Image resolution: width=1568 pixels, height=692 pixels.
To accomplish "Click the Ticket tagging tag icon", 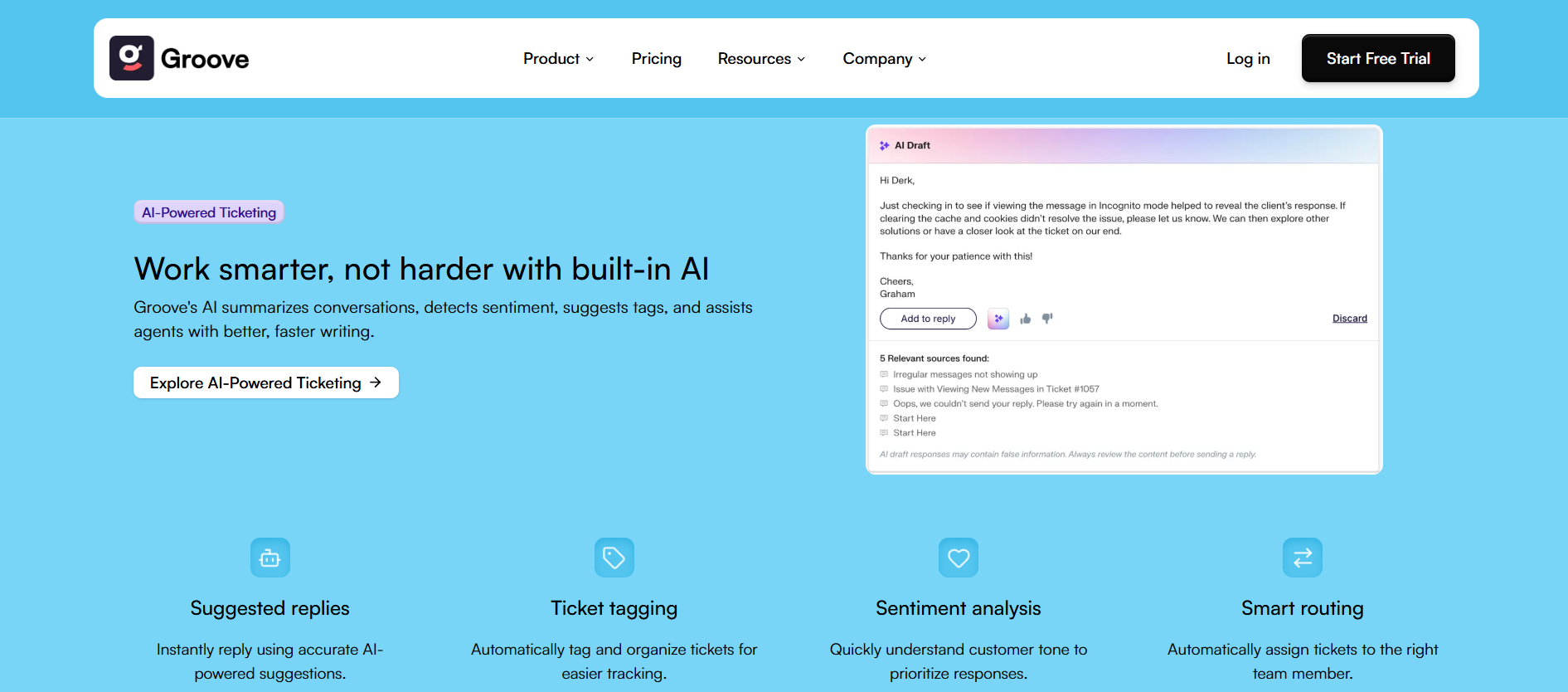I will coord(614,558).
